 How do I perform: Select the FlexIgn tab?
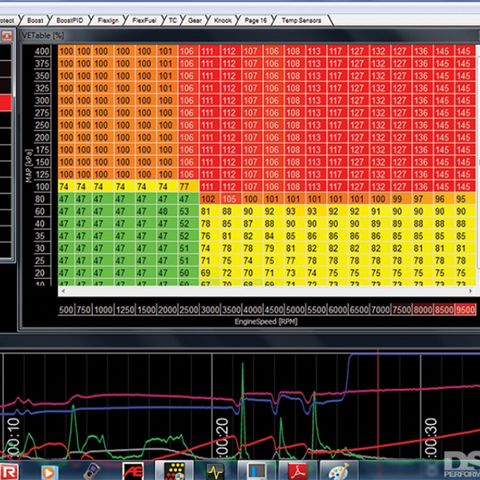click(108, 20)
